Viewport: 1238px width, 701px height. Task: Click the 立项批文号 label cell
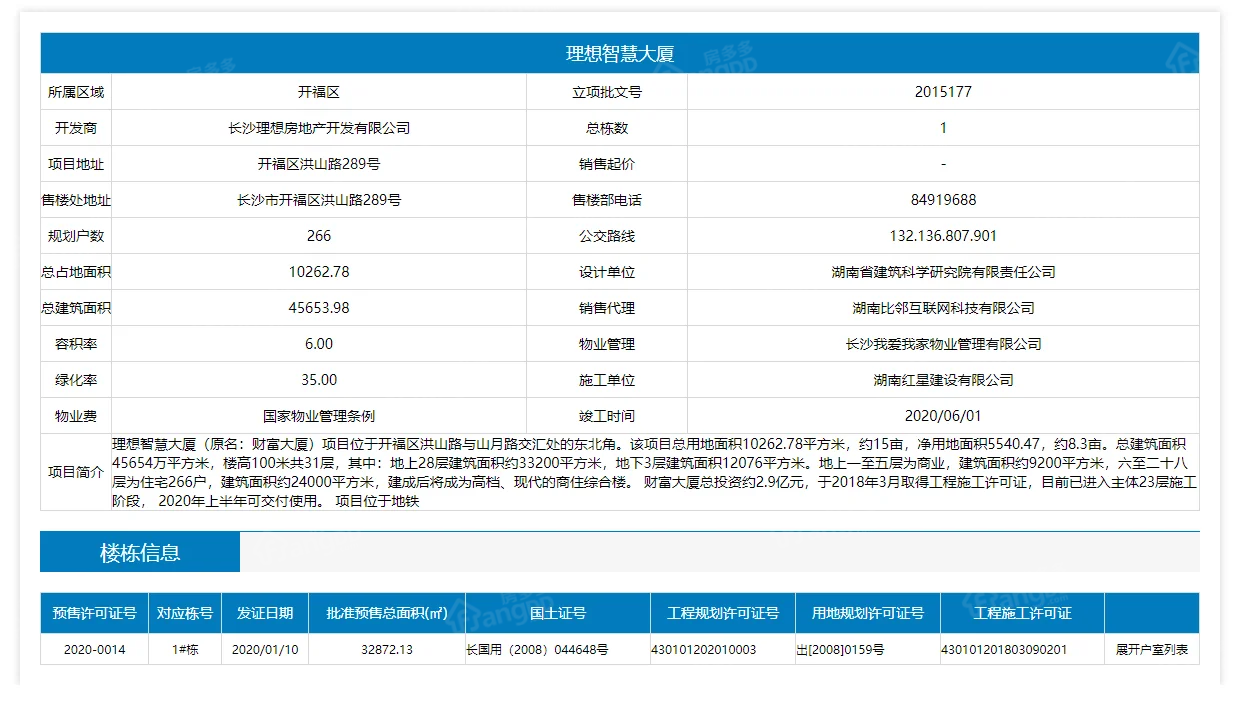click(x=607, y=92)
